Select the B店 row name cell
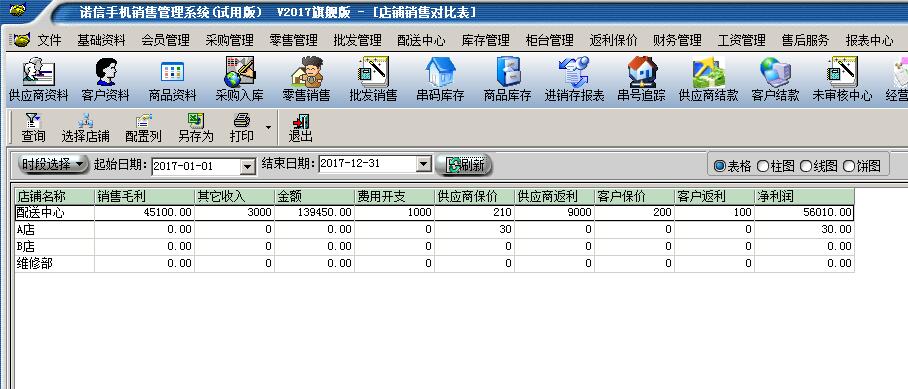The image size is (908, 389). [54, 247]
